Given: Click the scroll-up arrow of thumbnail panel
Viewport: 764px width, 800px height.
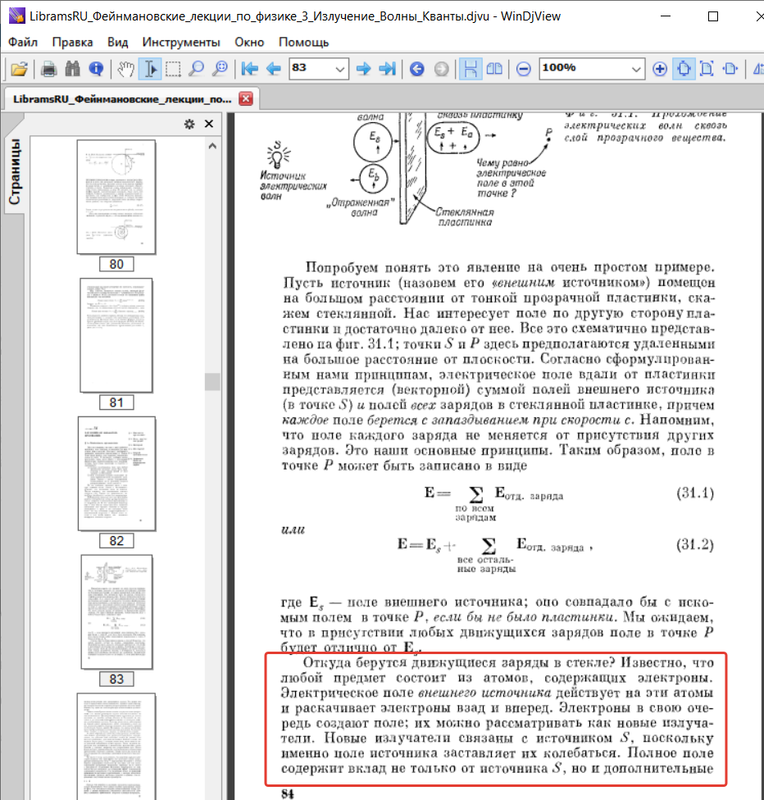Looking at the screenshot, I should pyautogui.click(x=212, y=146).
